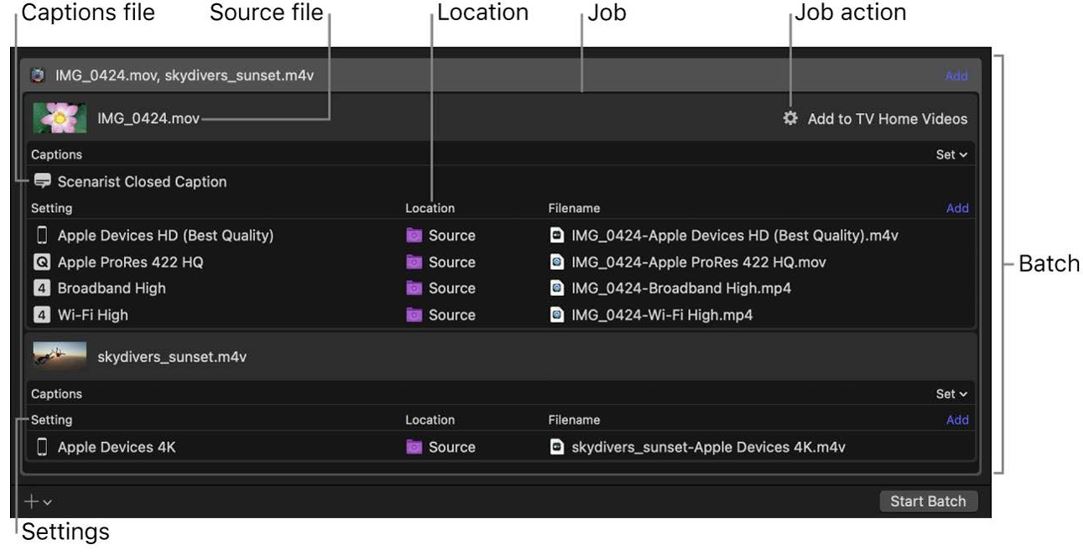1083x555 pixels.
Task: Open the Set dropdown for skydivers_sunset captions
Action: pyautogui.click(x=951, y=394)
